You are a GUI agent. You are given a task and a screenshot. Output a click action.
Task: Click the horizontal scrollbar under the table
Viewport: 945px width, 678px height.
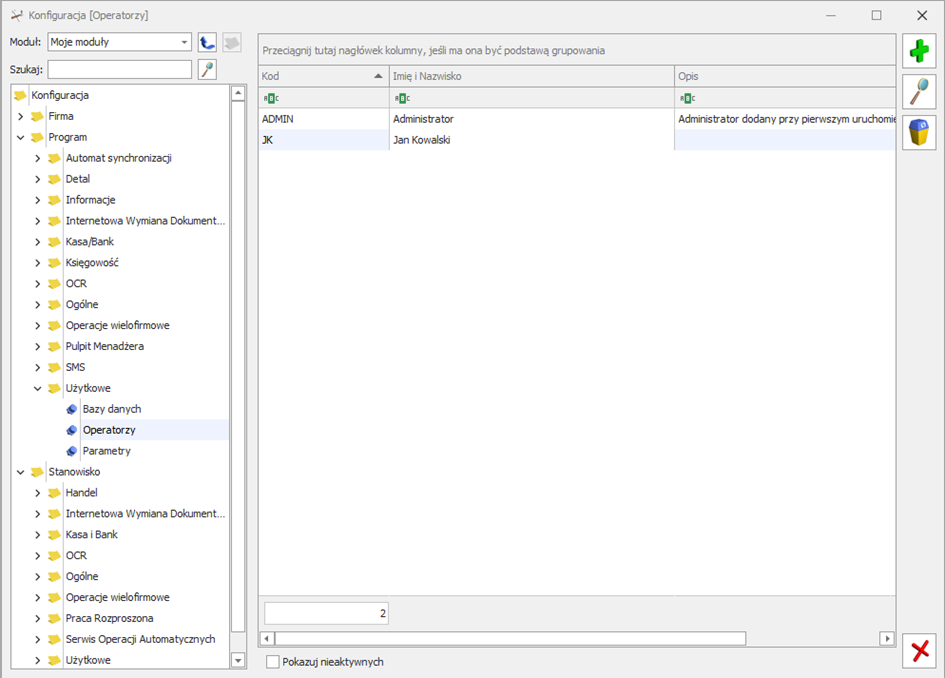(x=510, y=638)
